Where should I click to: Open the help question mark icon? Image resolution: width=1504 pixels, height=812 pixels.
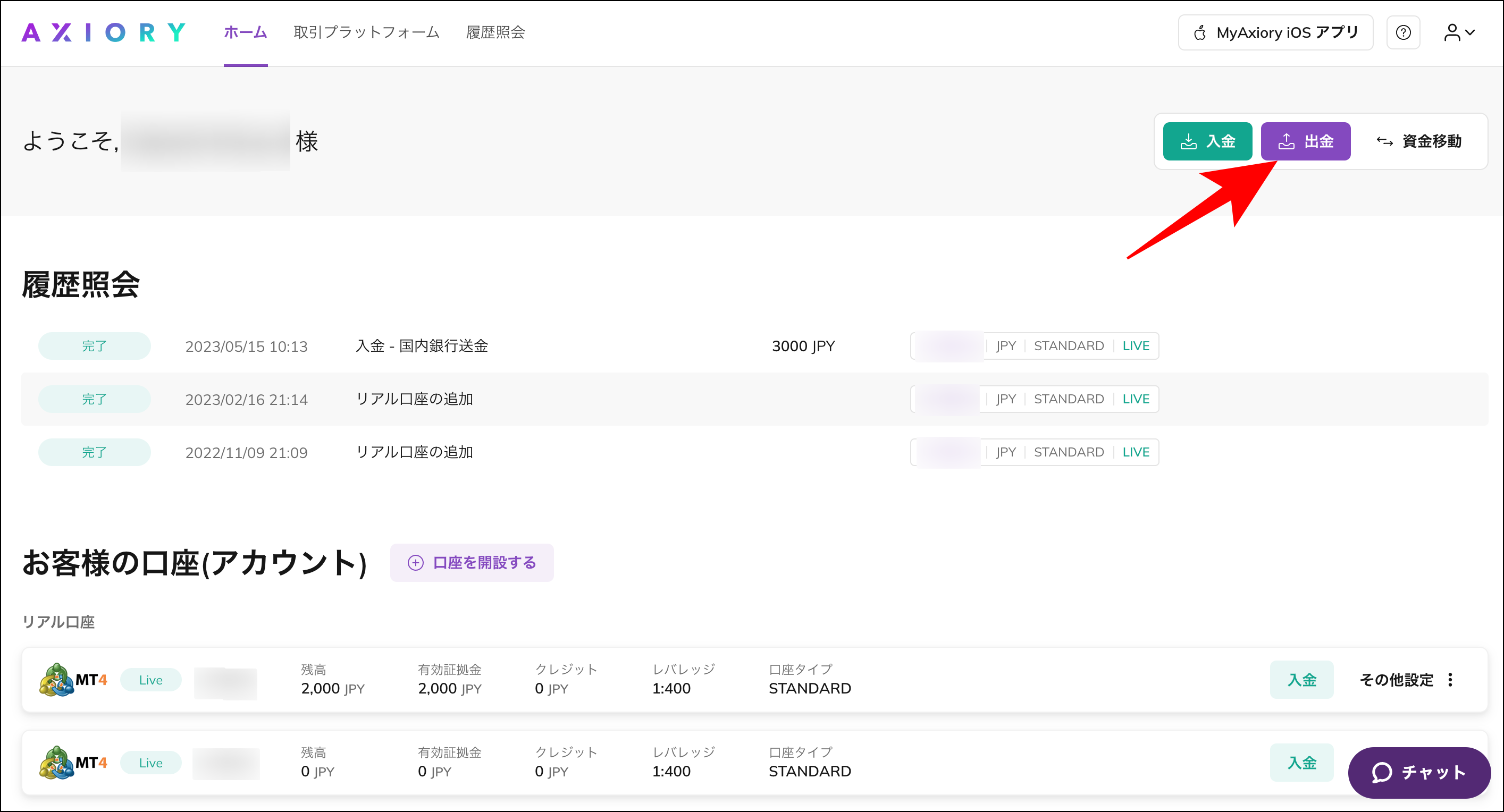1404,32
